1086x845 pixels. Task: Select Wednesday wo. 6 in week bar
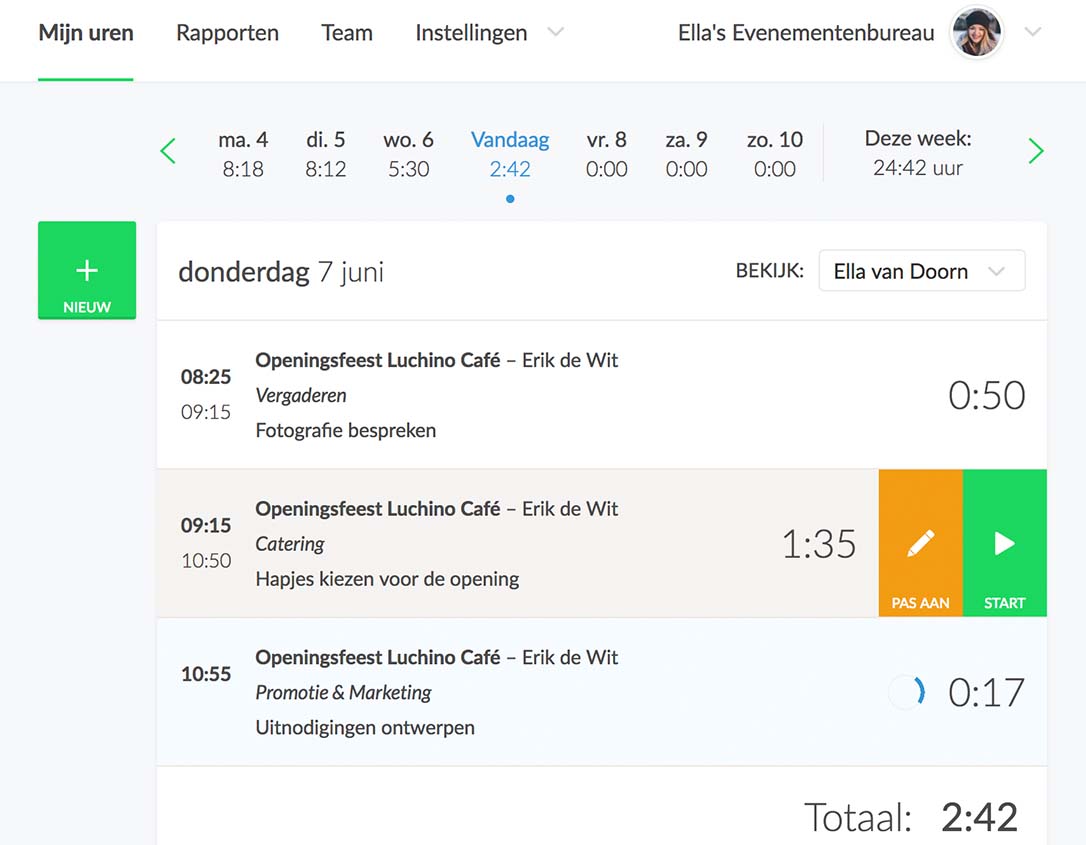(408, 154)
